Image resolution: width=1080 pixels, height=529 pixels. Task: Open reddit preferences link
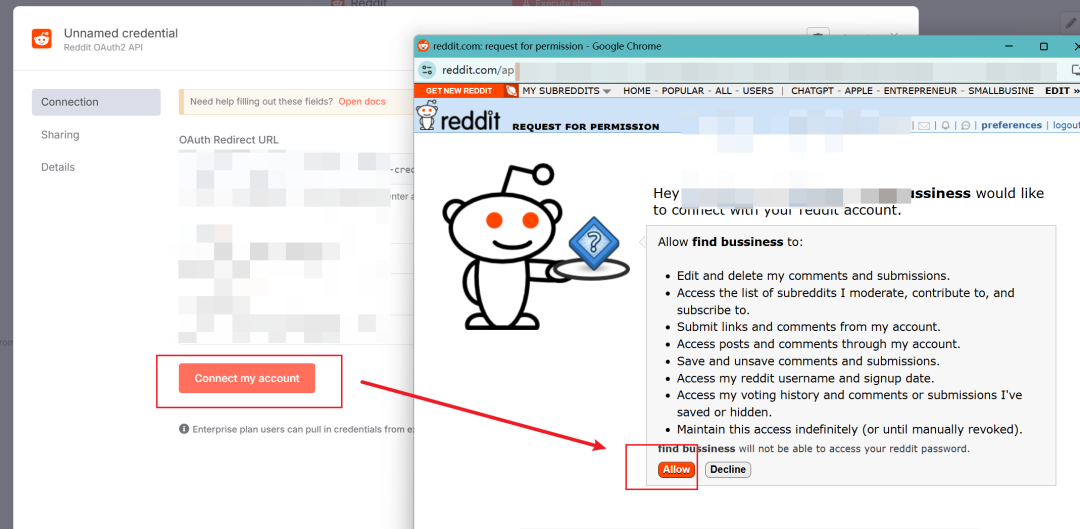tap(1011, 125)
